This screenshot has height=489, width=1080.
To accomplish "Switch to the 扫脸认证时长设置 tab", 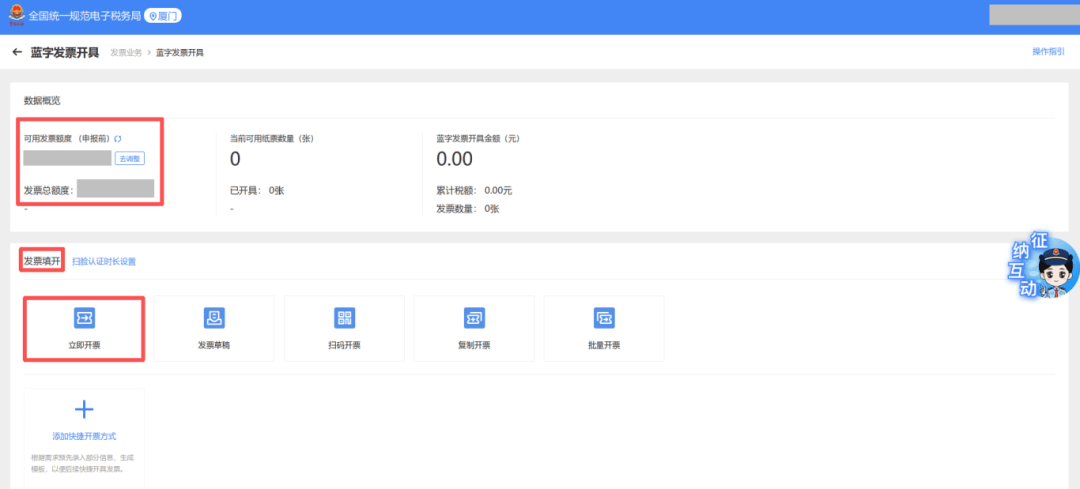I will (104, 262).
